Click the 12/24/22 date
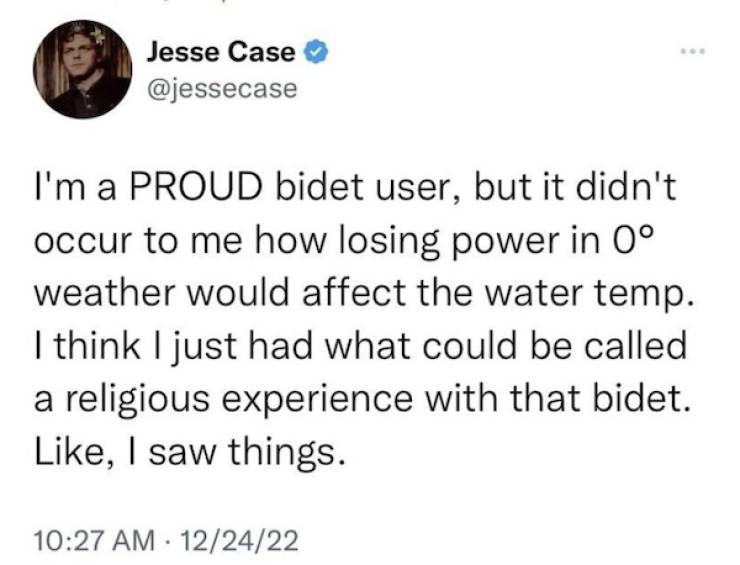 [x=247, y=542]
